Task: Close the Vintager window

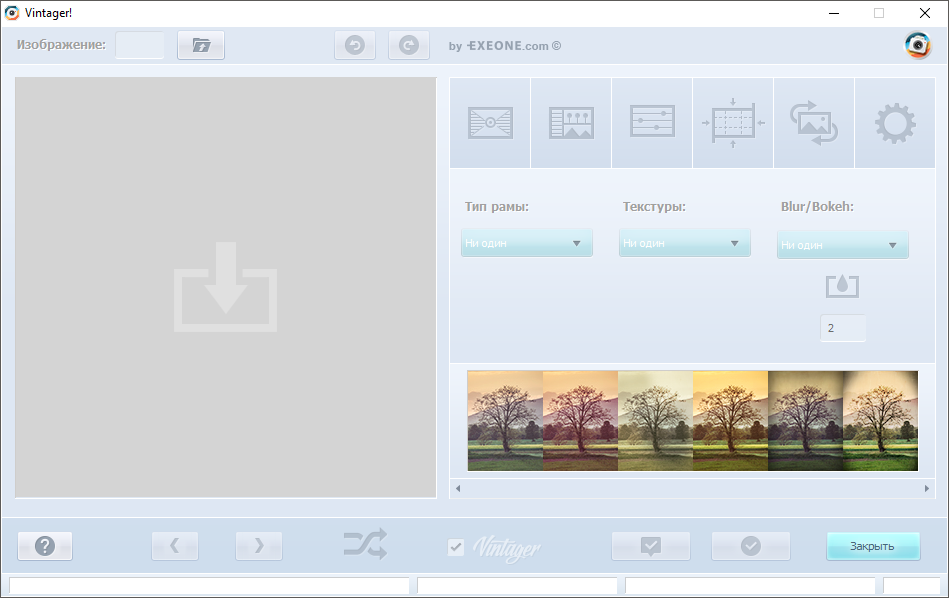Action: [x=925, y=13]
